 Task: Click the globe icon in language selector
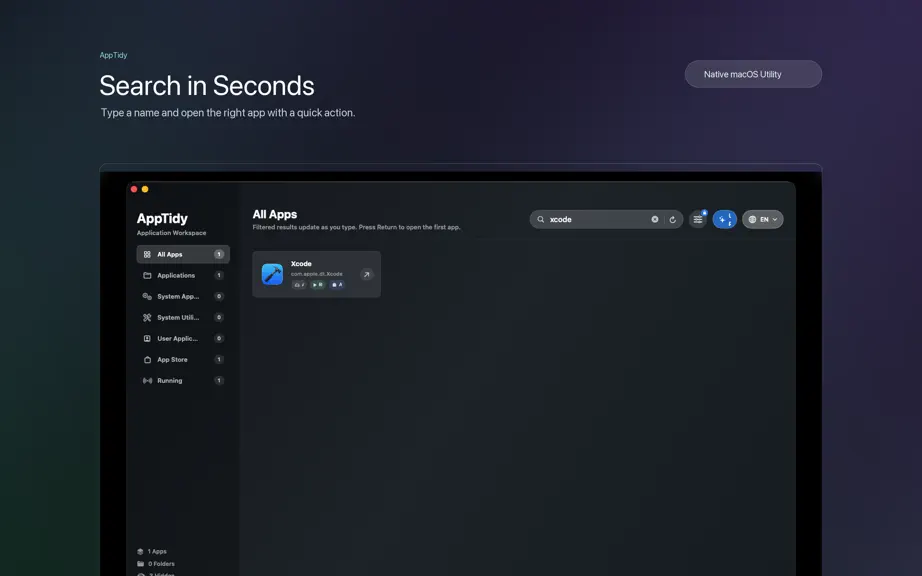[x=752, y=219]
